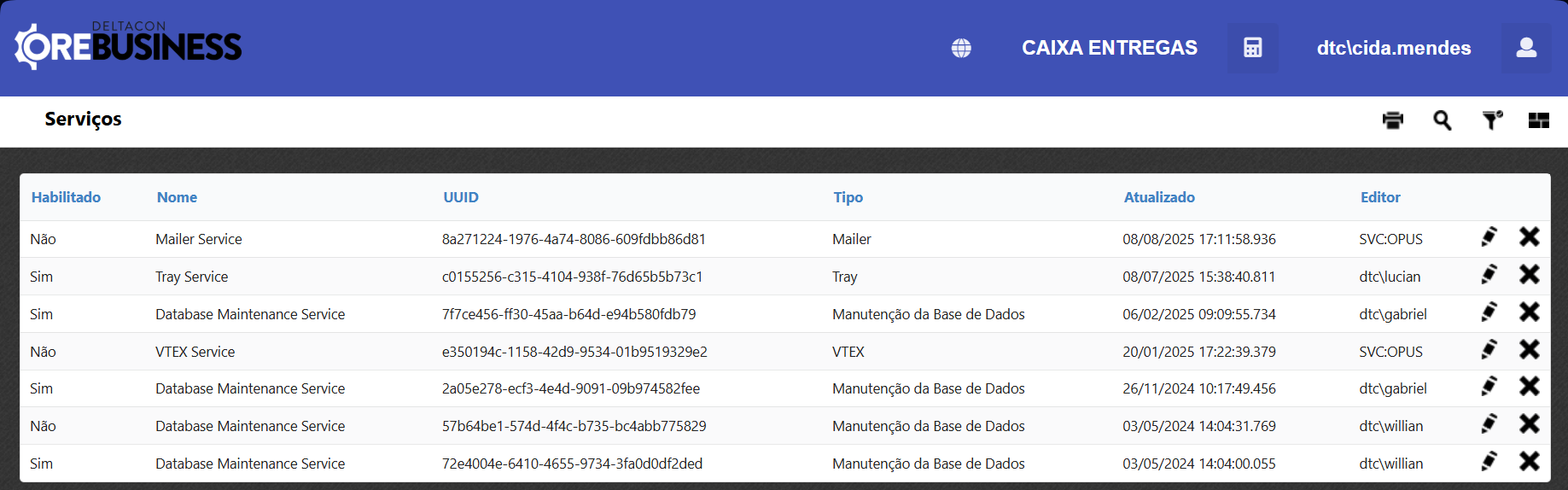The image size is (1568, 490).
Task: Open the filter funnel icon
Action: tap(1491, 120)
